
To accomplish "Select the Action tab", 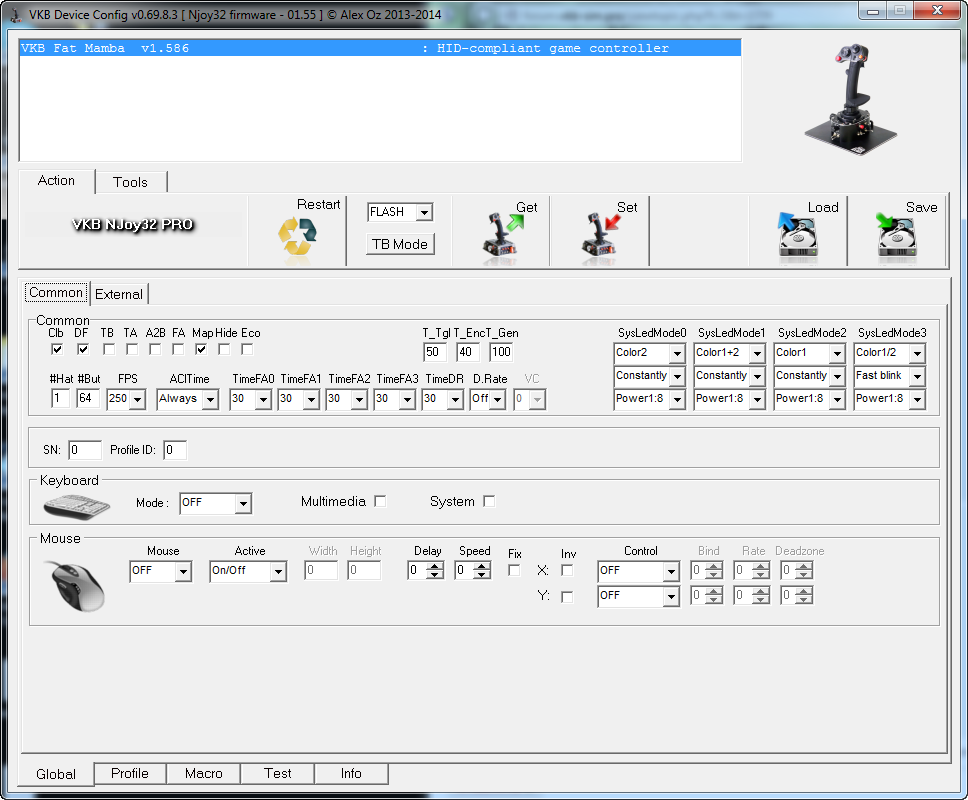I will click(x=56, y=181).
